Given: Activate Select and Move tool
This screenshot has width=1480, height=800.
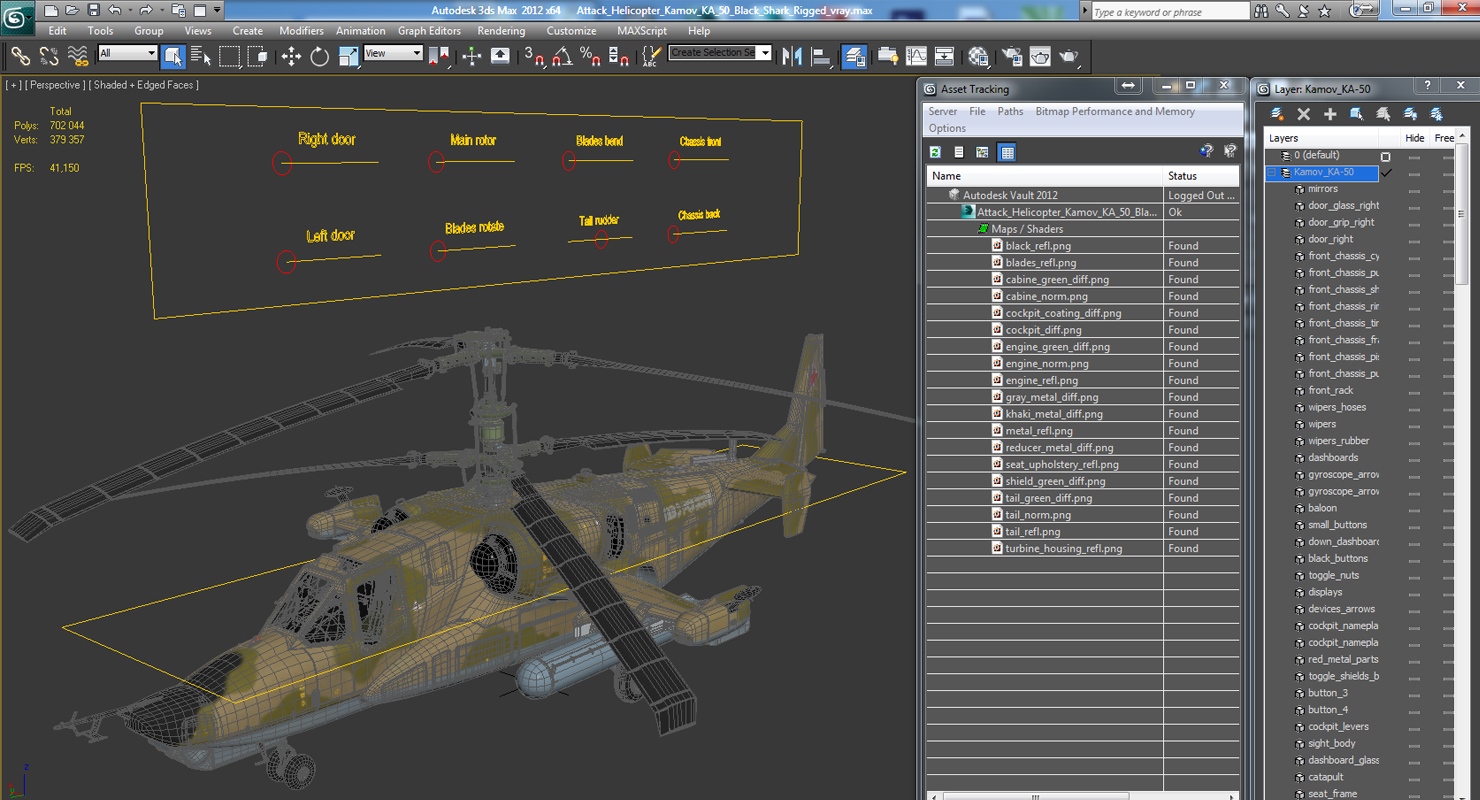Looking at the screenshot, I should [x=291, y=57].
